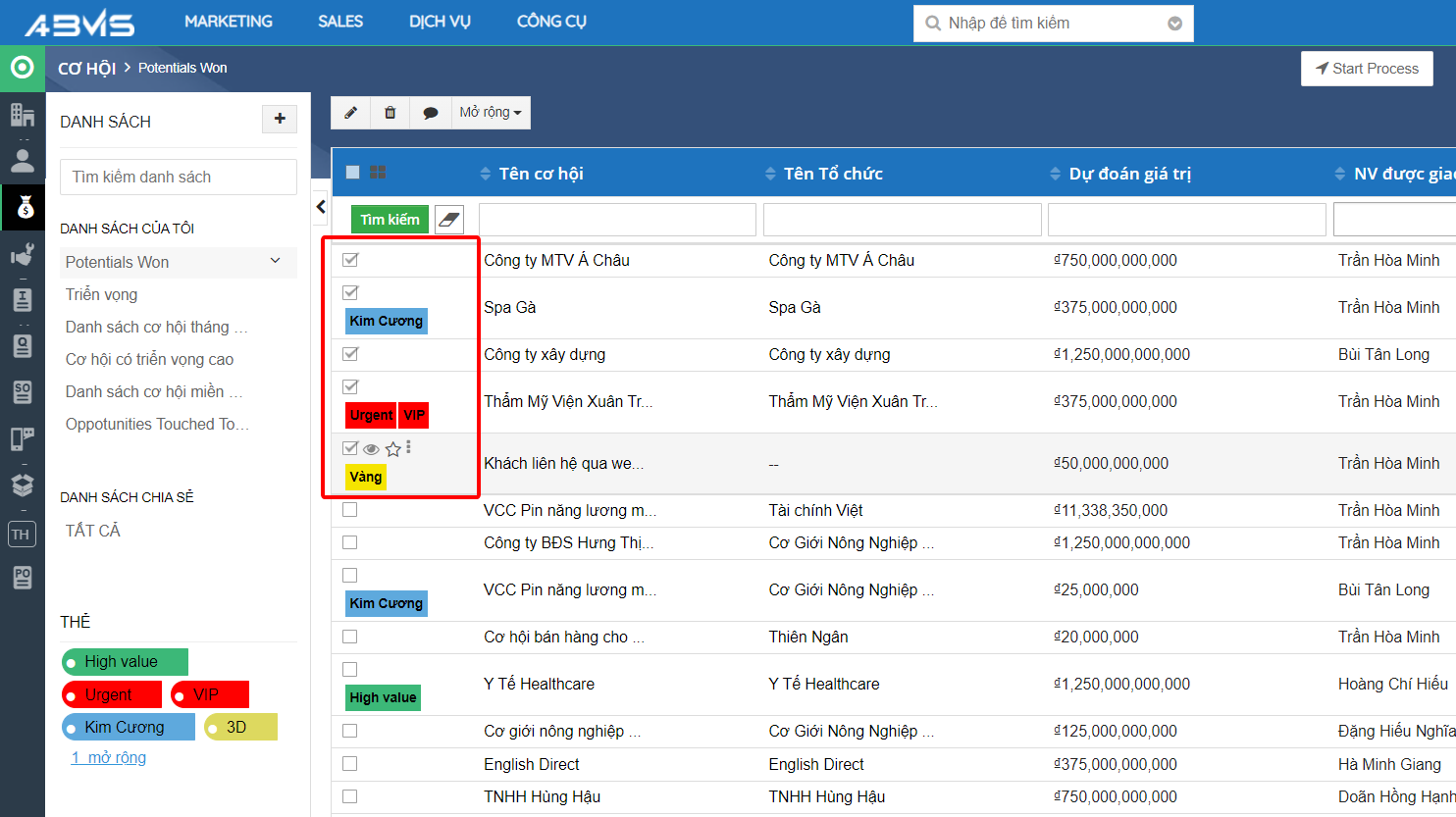This screenshot has height=817, width=1456.
Task: Click the Start Process button
Action: pyautogui.click(x=1367, y=69)
